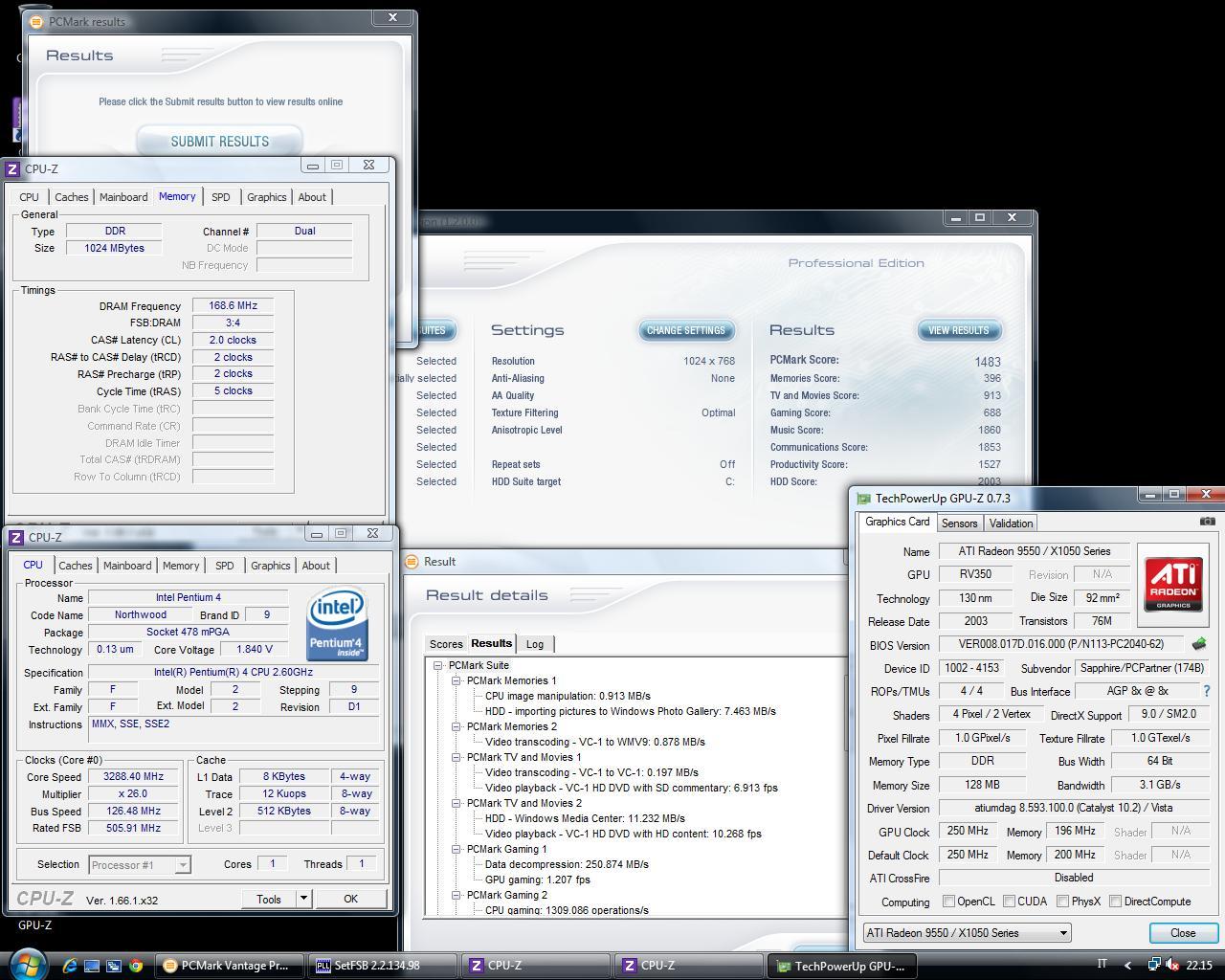
Task: Switch to PCMark Vantage taskbar button
Action: tap(231, 966)
